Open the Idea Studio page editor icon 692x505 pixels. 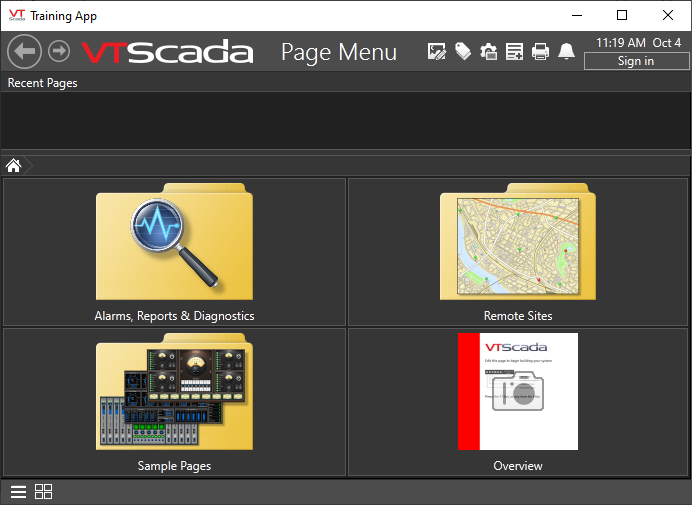click(437, 52)
